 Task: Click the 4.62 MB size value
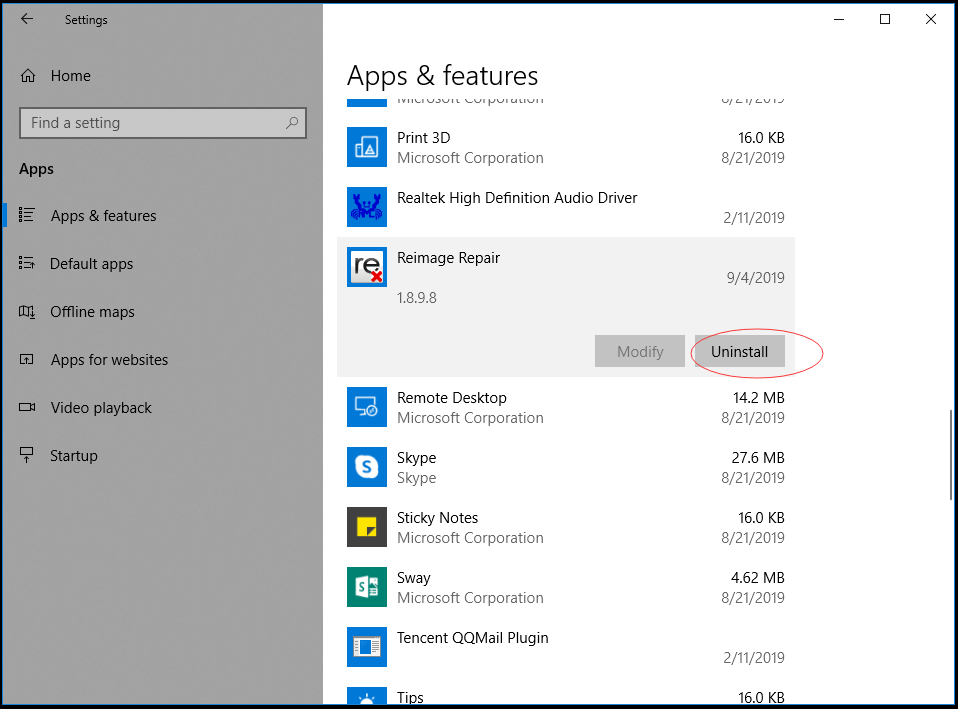pyautogui.click(x=758, y=578)
